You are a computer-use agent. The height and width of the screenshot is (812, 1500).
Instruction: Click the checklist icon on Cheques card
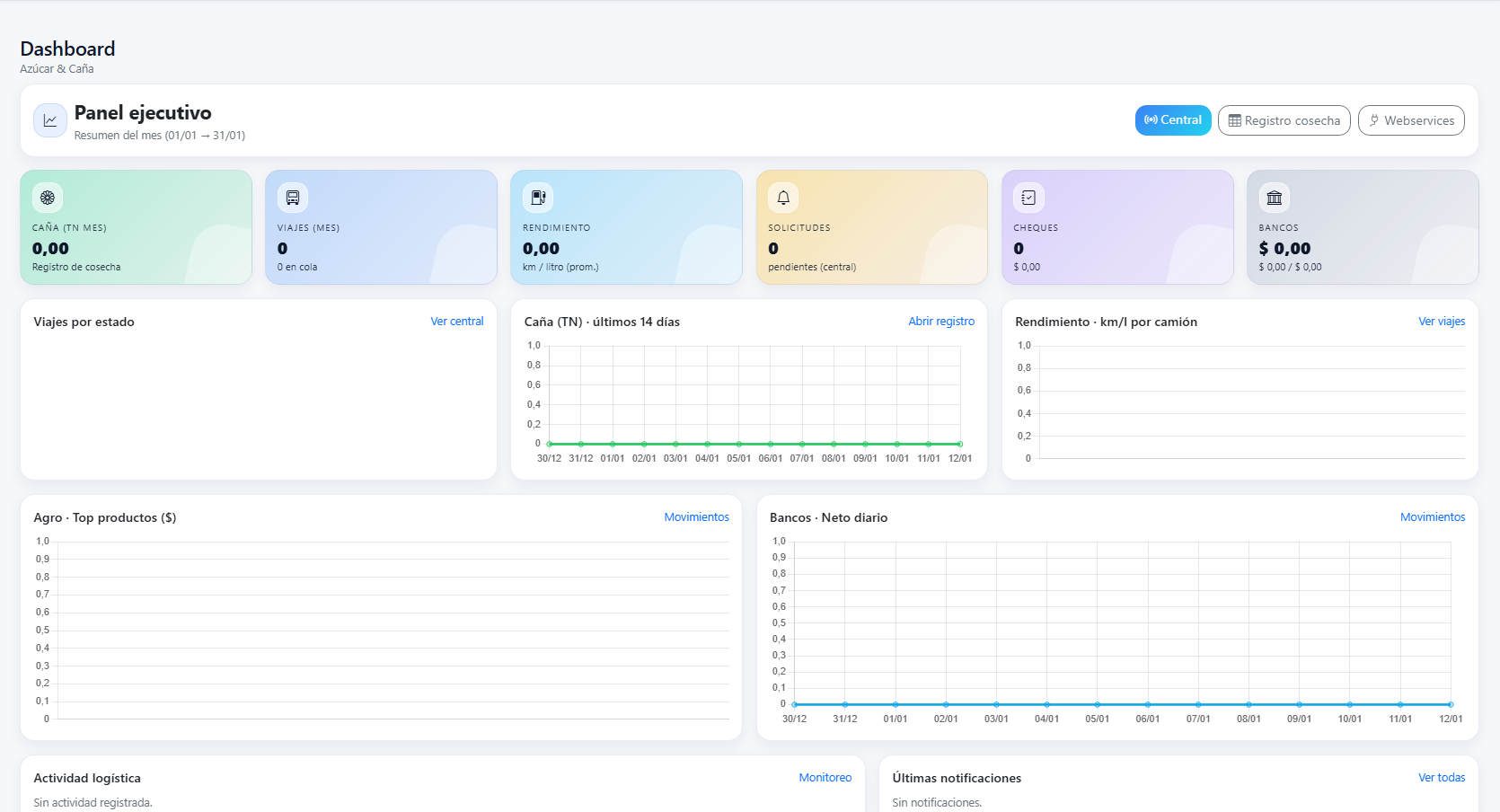(1028, 198)
